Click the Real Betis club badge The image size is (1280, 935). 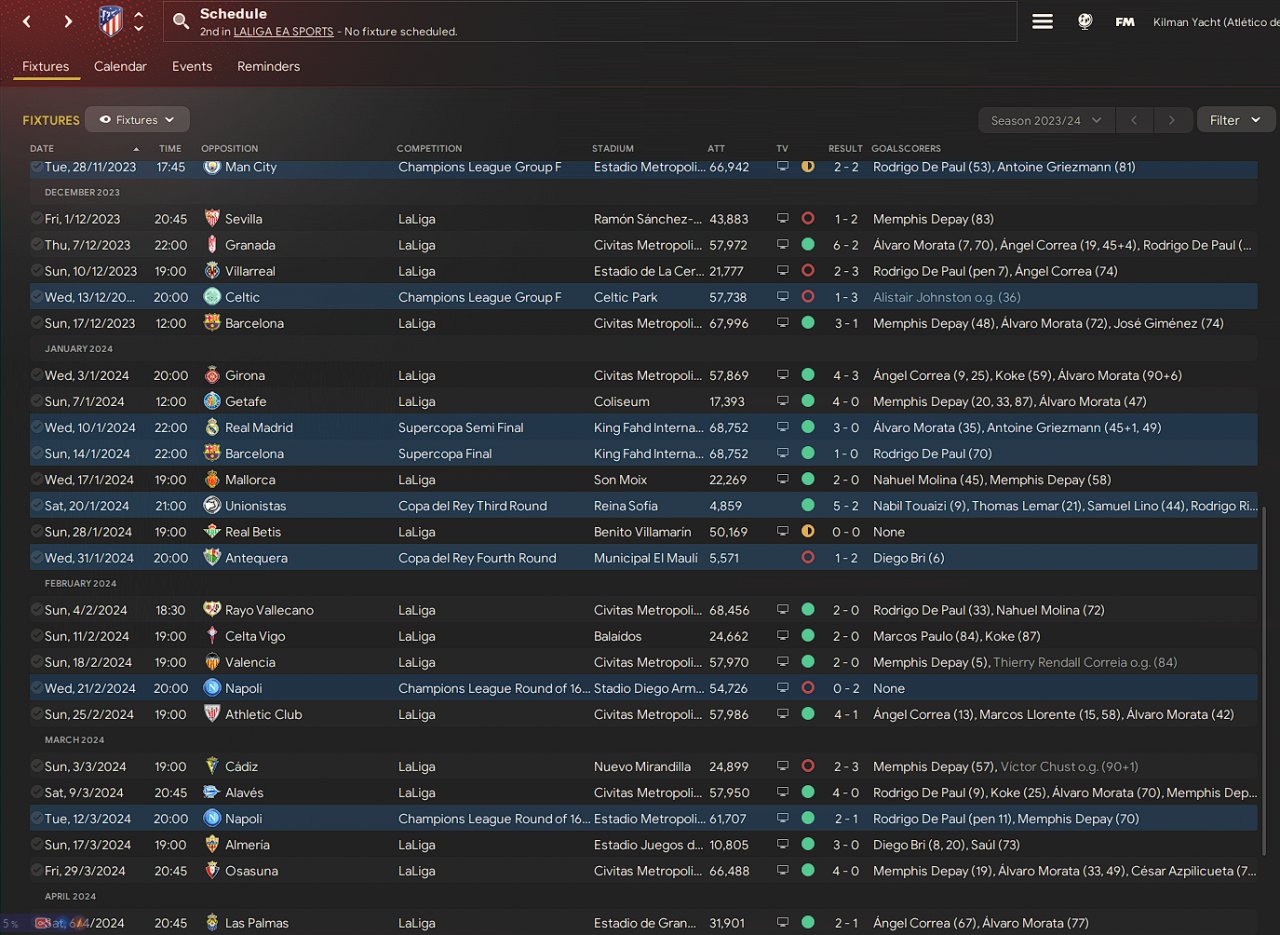pyautogui.click(x=212, y=532)
